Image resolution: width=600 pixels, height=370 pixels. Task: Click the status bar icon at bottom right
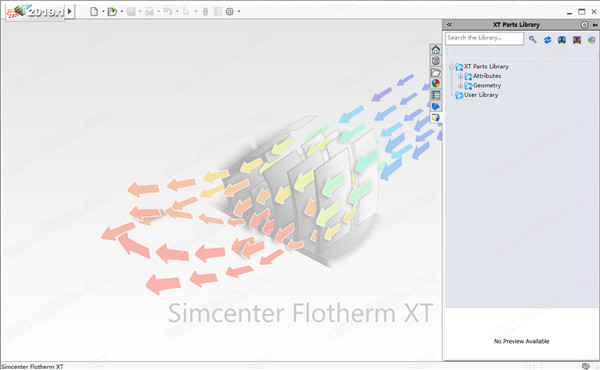point(586,366)
